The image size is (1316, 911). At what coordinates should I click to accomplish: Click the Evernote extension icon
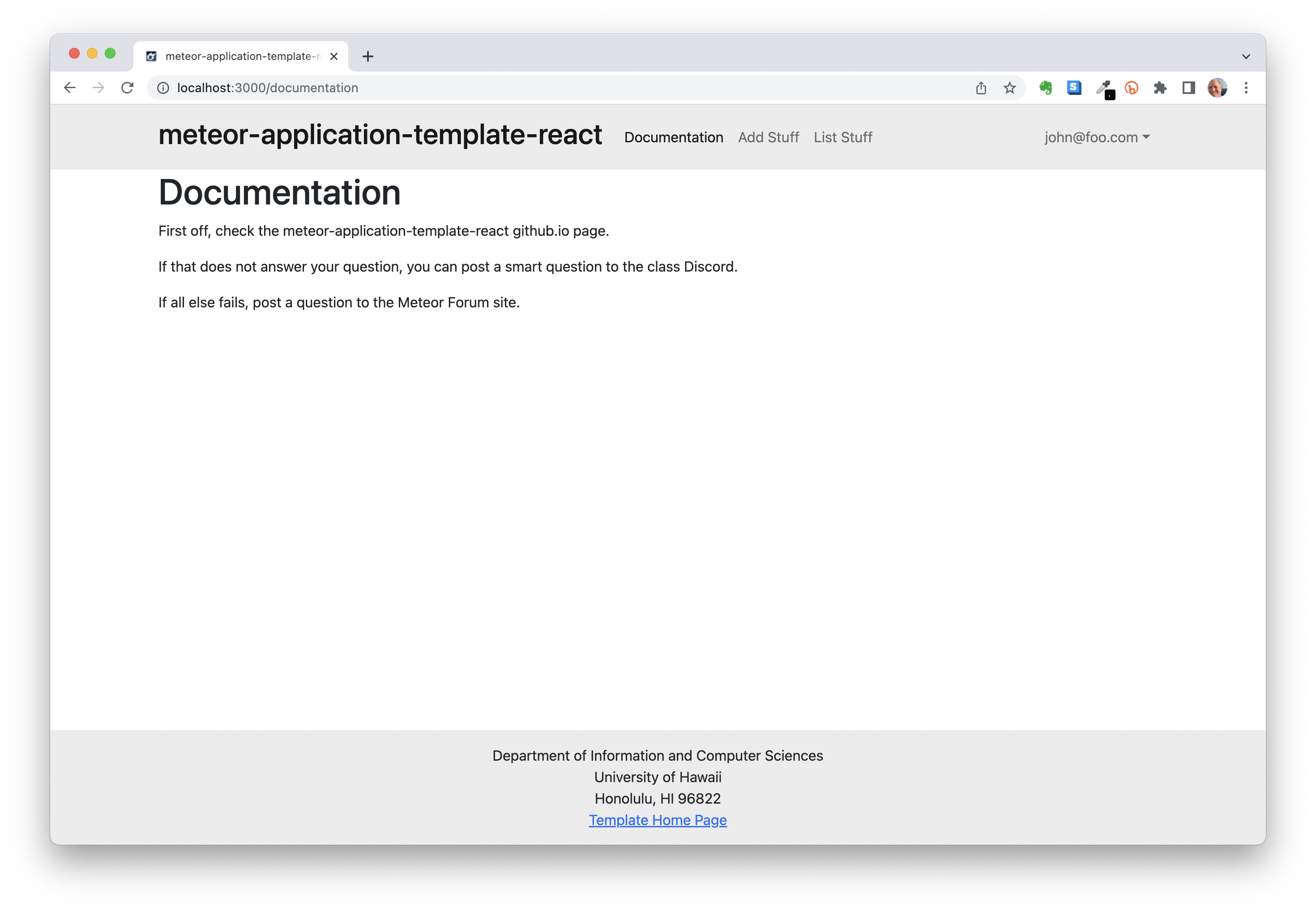[1045, 88]
